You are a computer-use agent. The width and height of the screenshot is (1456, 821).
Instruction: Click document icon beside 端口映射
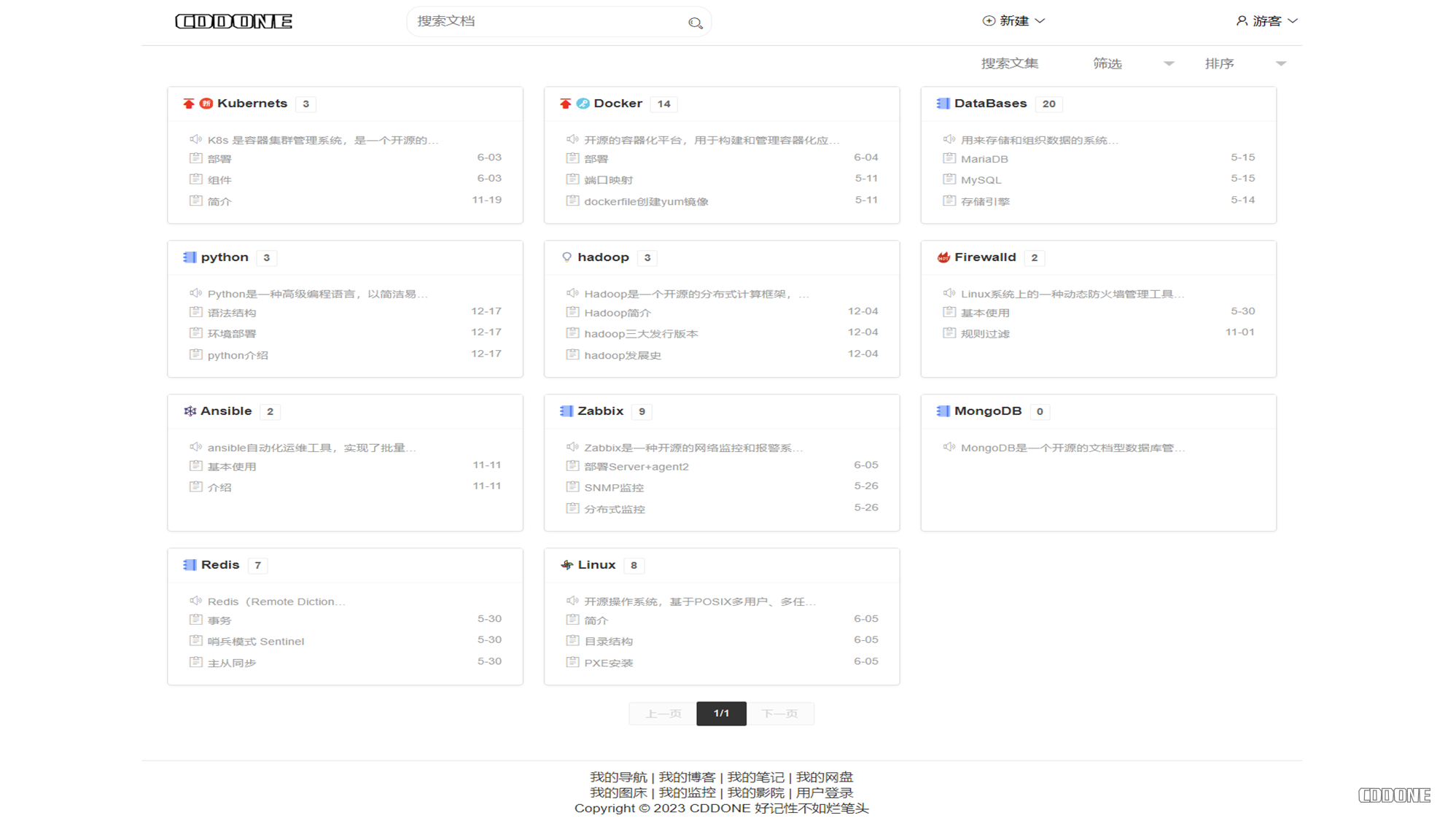tap(572, 179)
